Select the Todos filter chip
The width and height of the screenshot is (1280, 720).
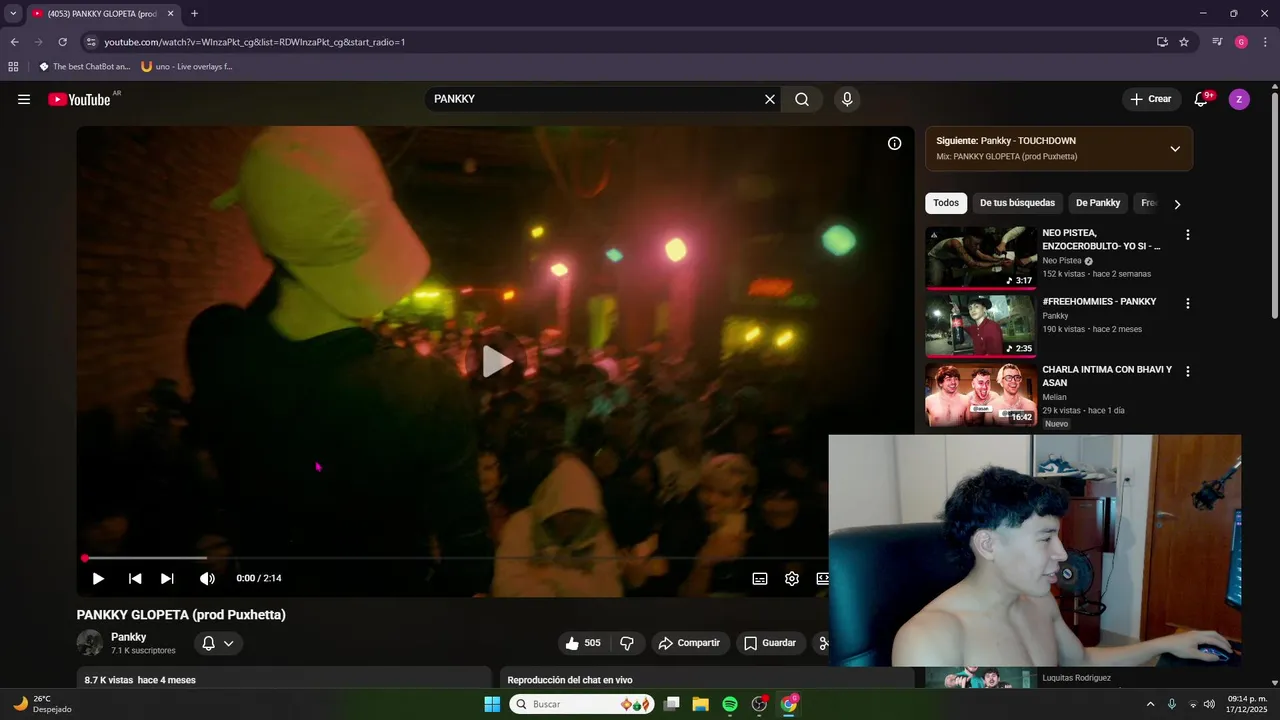click(946, 203)
